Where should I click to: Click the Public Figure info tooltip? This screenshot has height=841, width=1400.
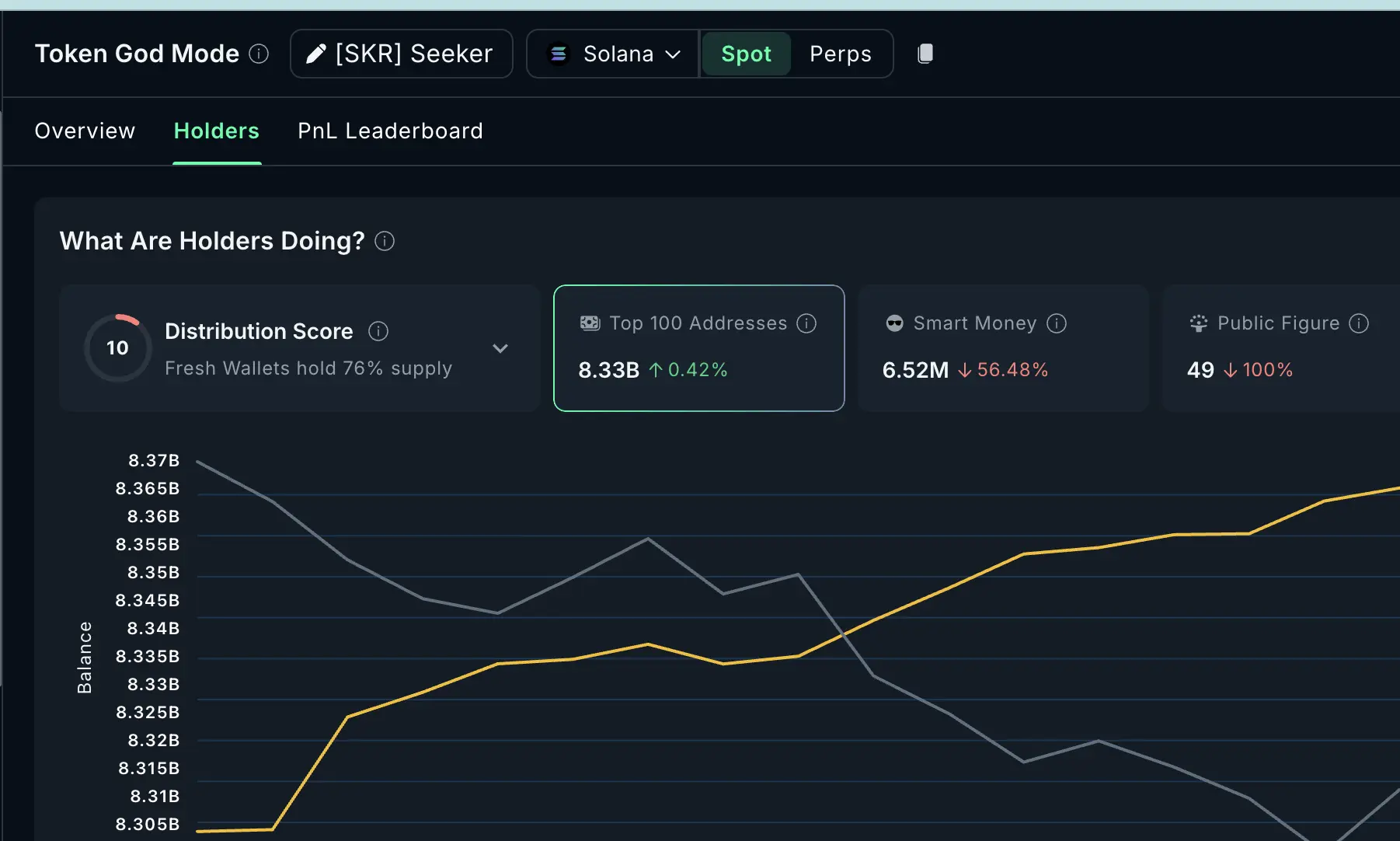pos(1360,323)
